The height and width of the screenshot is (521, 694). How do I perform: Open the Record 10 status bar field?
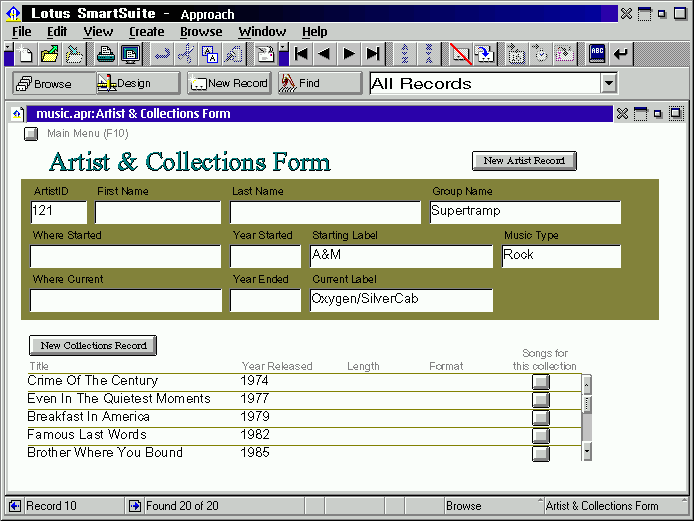pyautogui.click(x=73, y=506)
